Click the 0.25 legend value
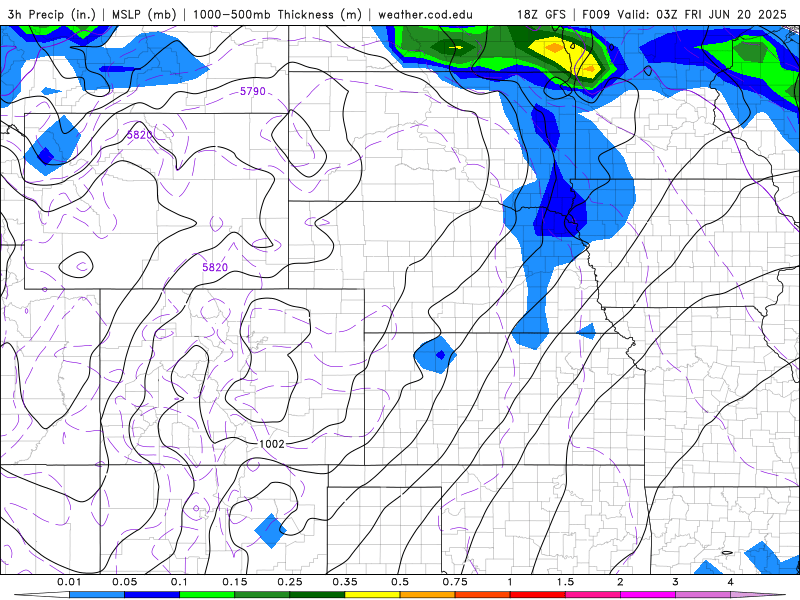The width and height of the screenshot is (800, 600). click(x=290, y=582)
